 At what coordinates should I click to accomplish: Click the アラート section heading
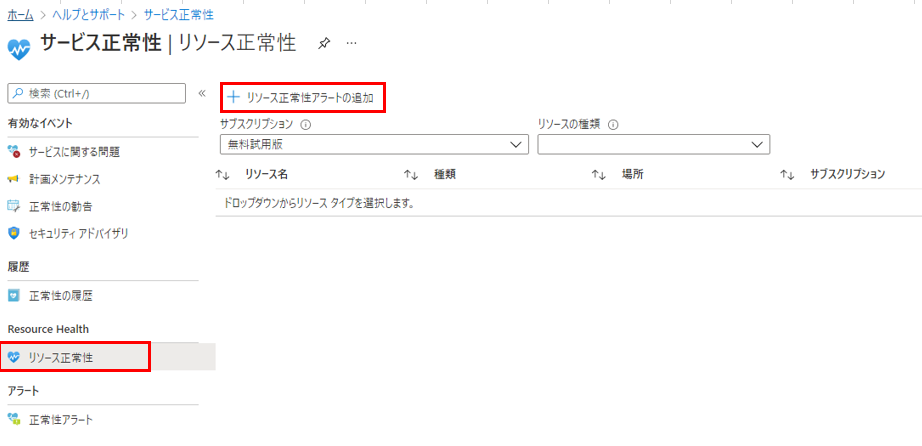click(x=22, y=390)
